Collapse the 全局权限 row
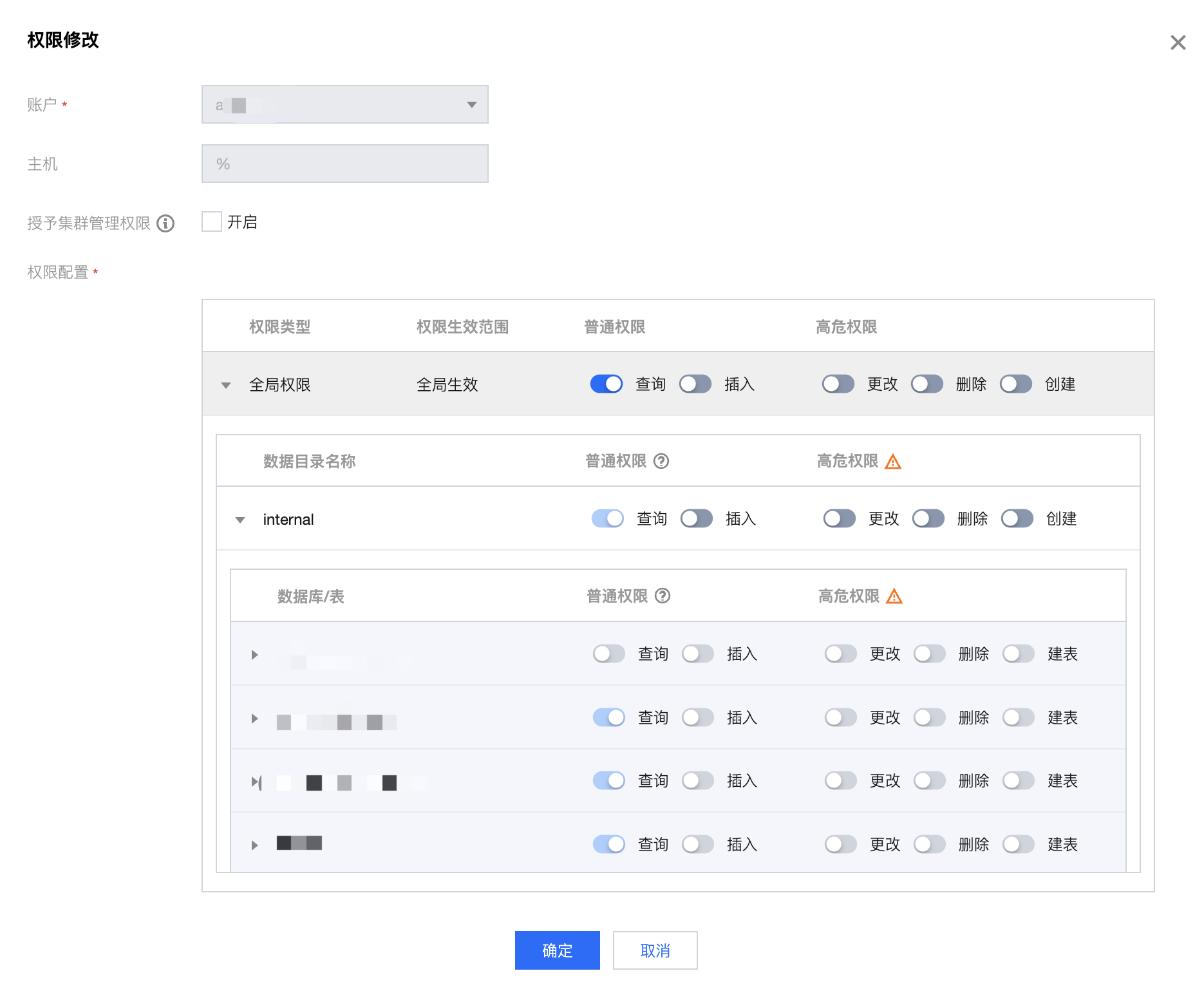 226,385
